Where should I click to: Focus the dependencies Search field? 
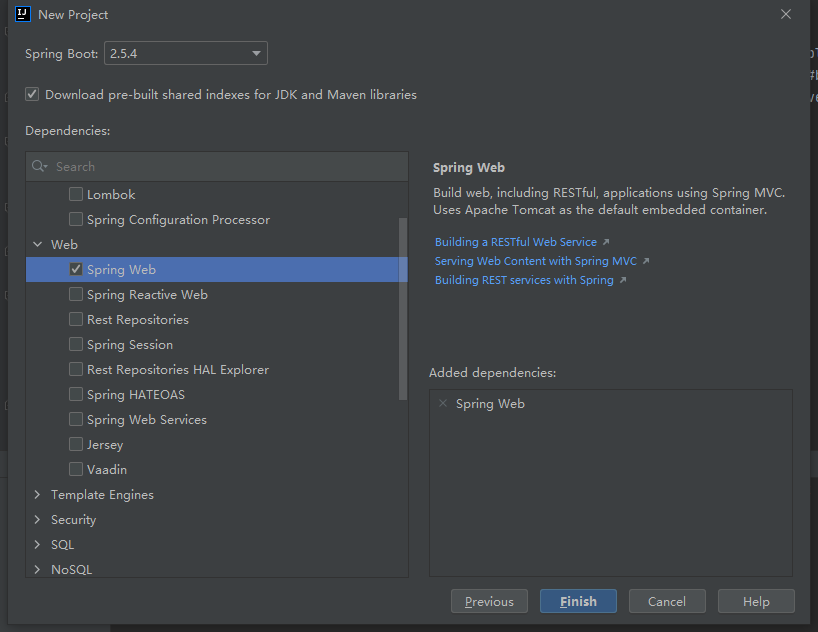pos(217,166)
